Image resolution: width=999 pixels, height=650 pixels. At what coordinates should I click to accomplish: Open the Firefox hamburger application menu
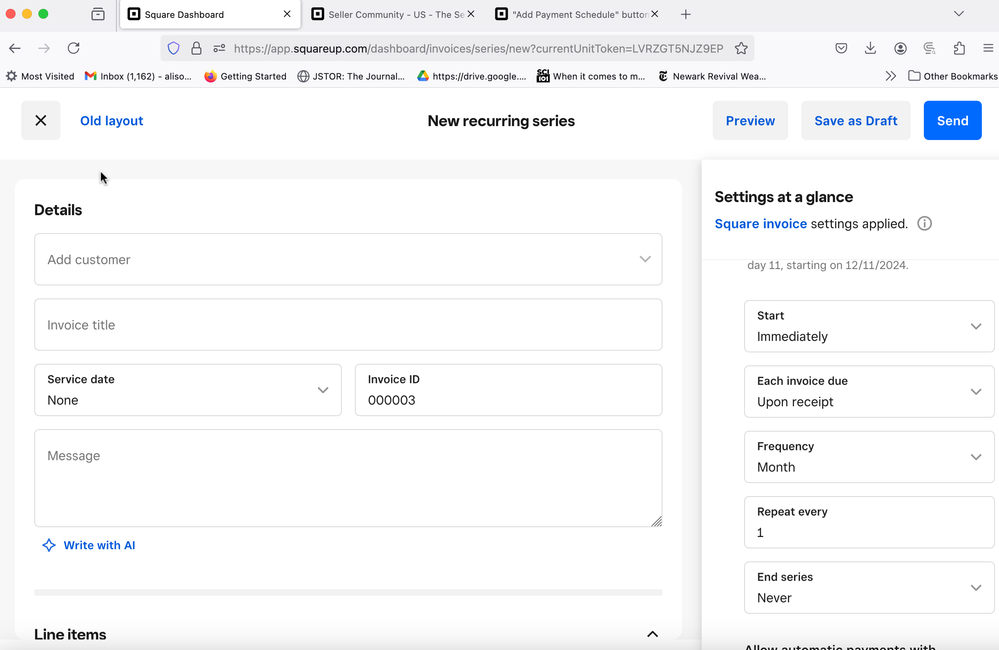pos(987,48)
